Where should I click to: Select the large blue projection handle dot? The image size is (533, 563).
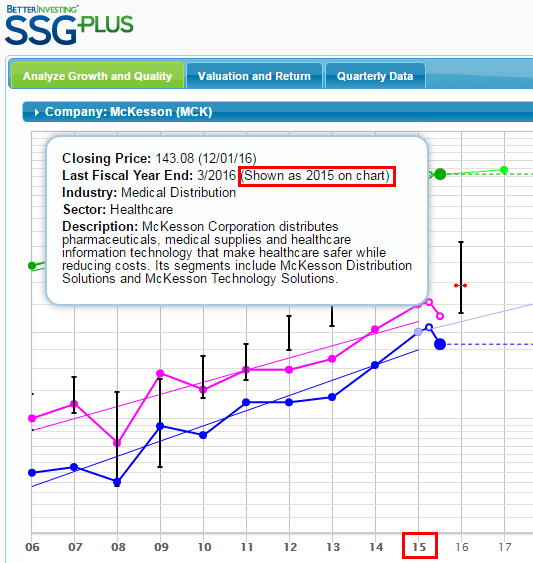coord(440,344)
